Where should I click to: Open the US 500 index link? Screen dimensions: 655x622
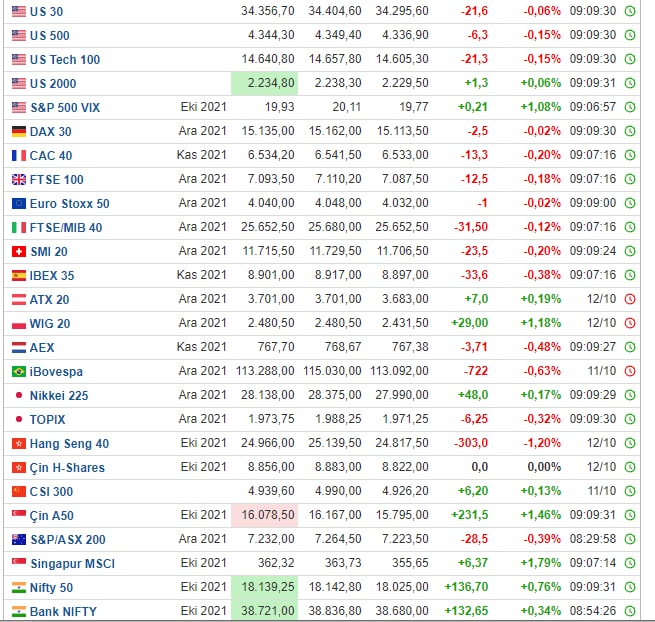coord(50,36)
